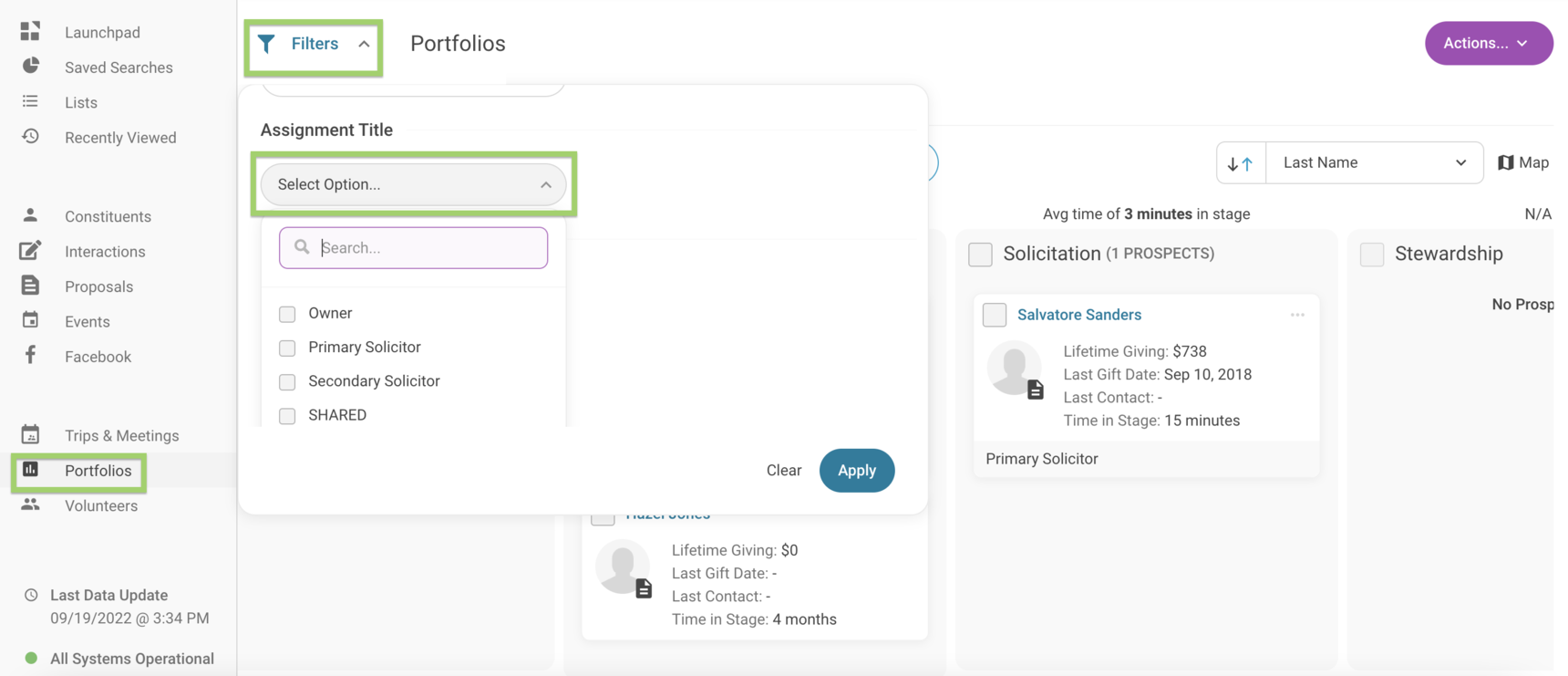
Task: Enable the SHARED option checkbox
Action: 287,415
